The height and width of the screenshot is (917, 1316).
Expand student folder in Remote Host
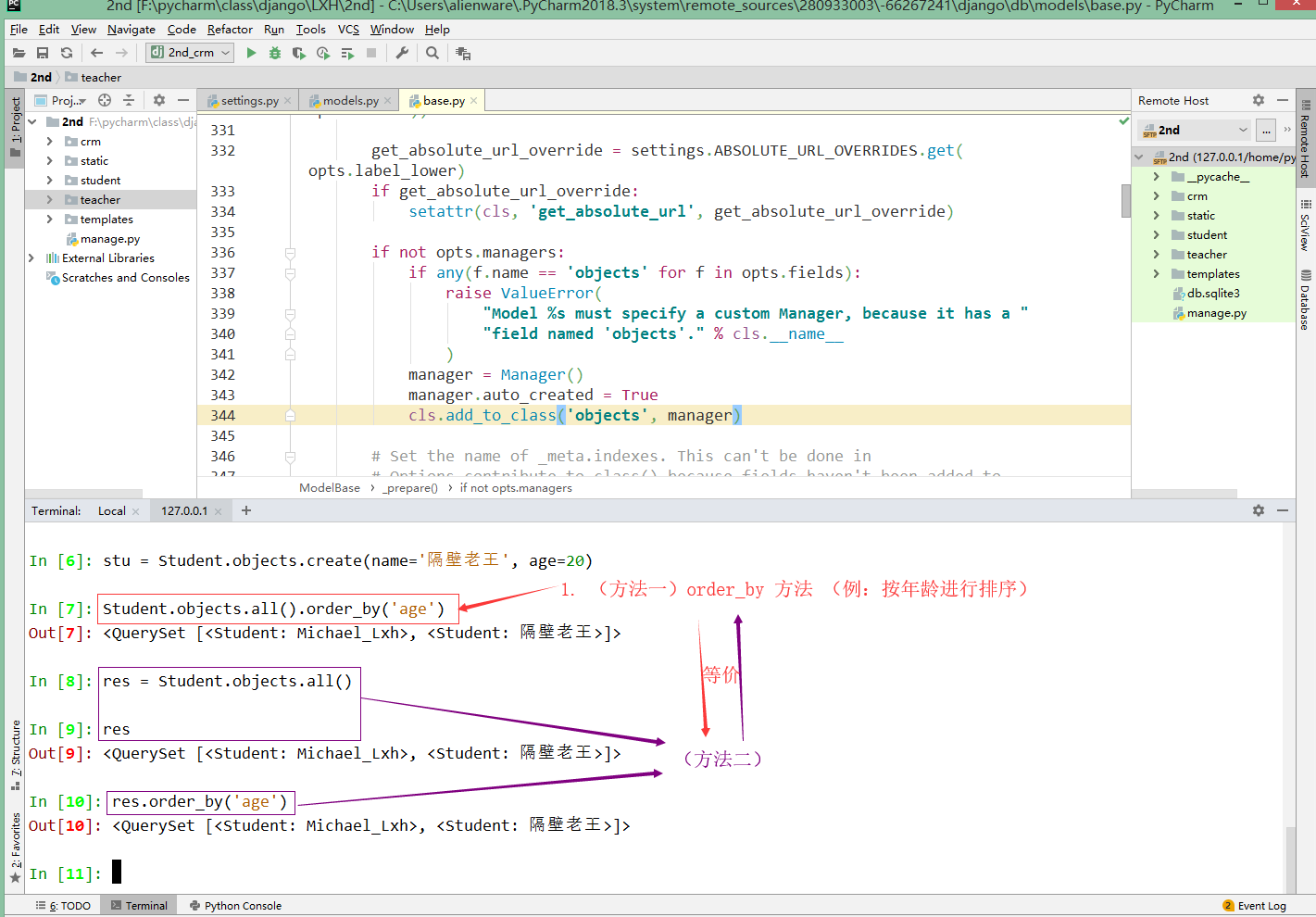1157,235
